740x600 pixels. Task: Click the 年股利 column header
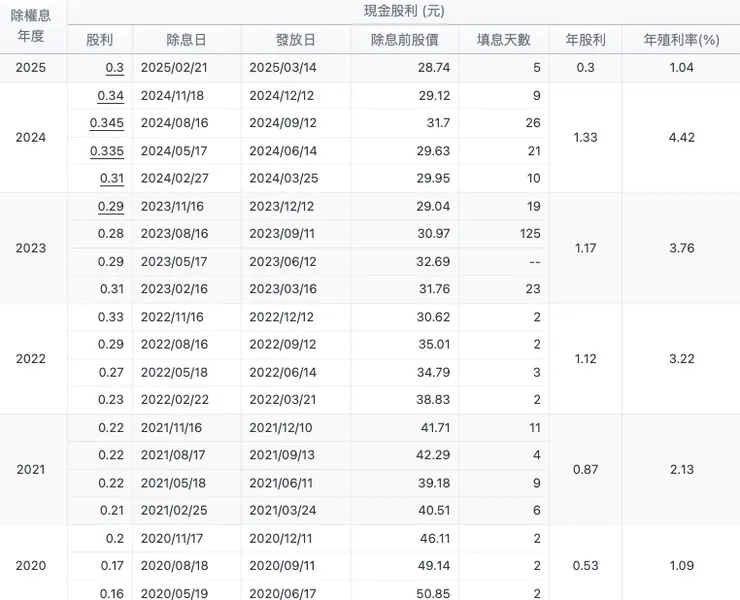[x=586, y=40]
